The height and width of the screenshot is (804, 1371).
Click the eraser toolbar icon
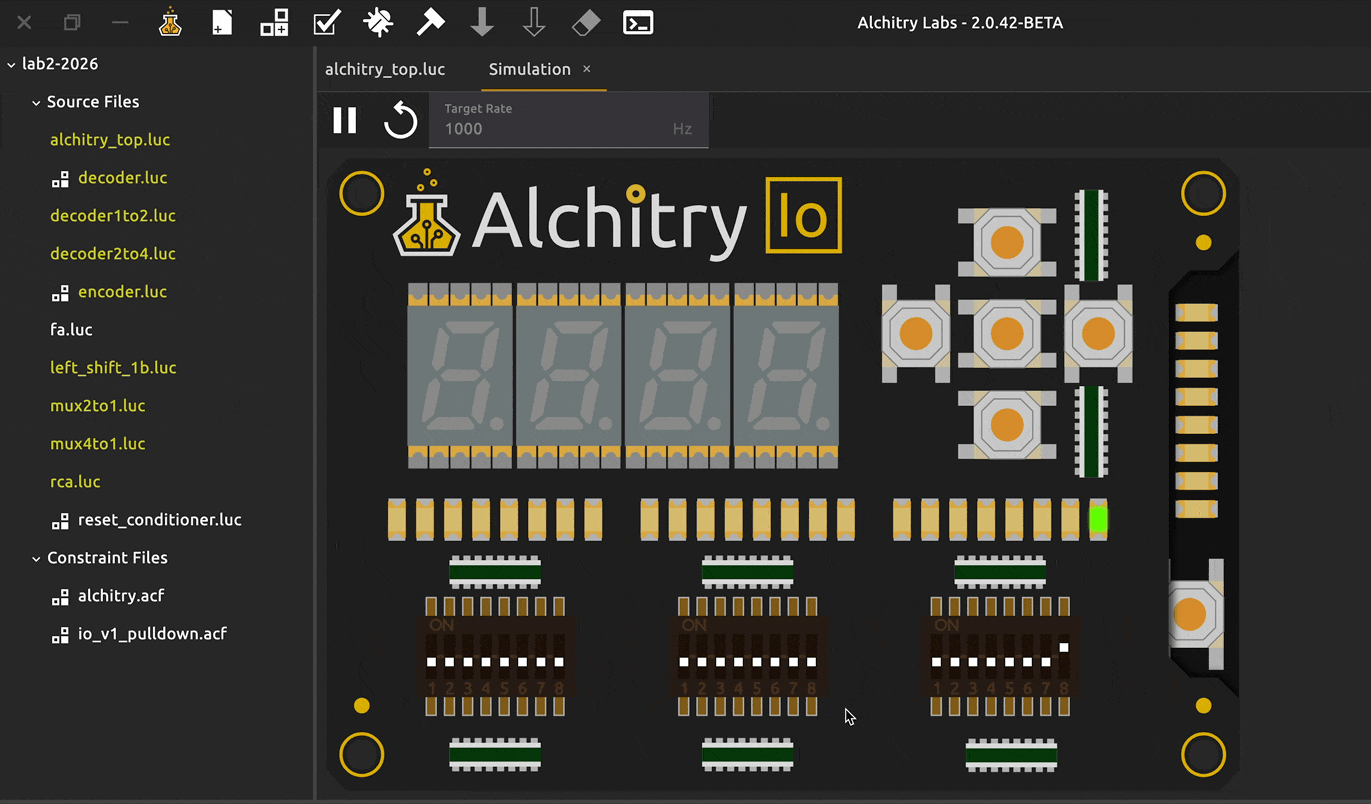pos(586,22)
